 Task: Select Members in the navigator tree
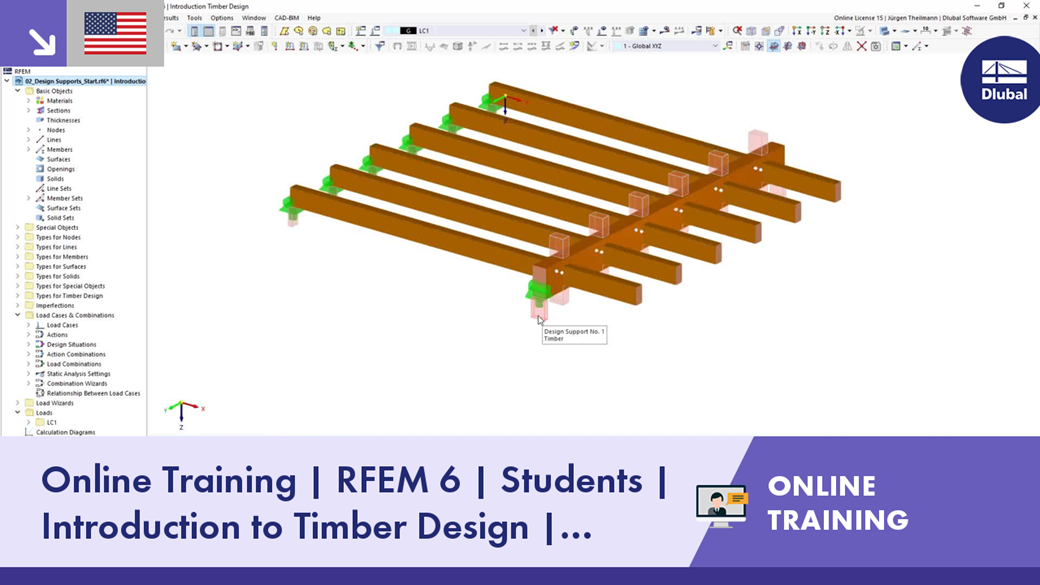point(60,150)
